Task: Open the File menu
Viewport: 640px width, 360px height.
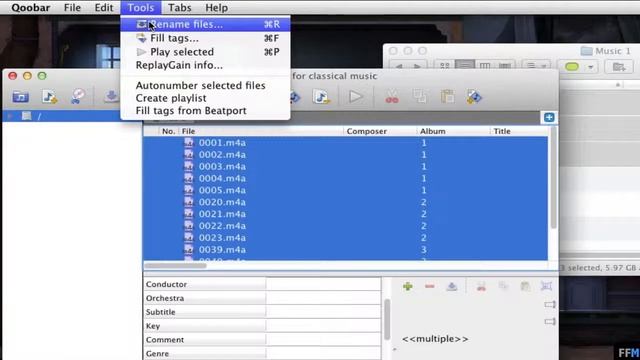Action: pos(72,8)
